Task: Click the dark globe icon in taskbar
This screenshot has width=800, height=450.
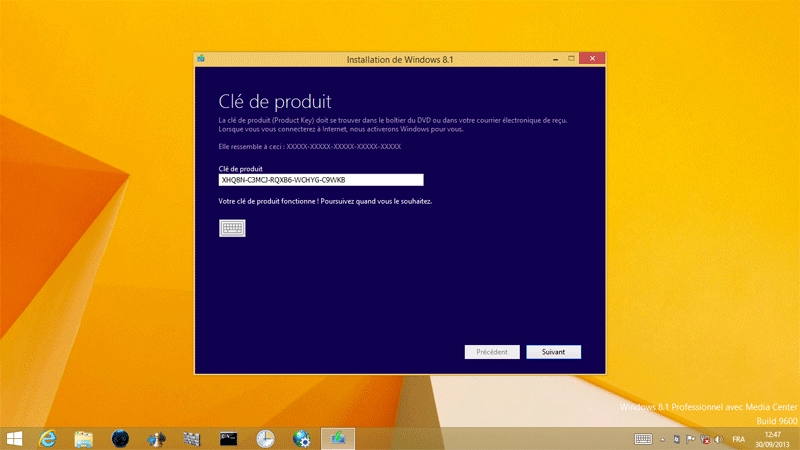Action: pos(120,438)
